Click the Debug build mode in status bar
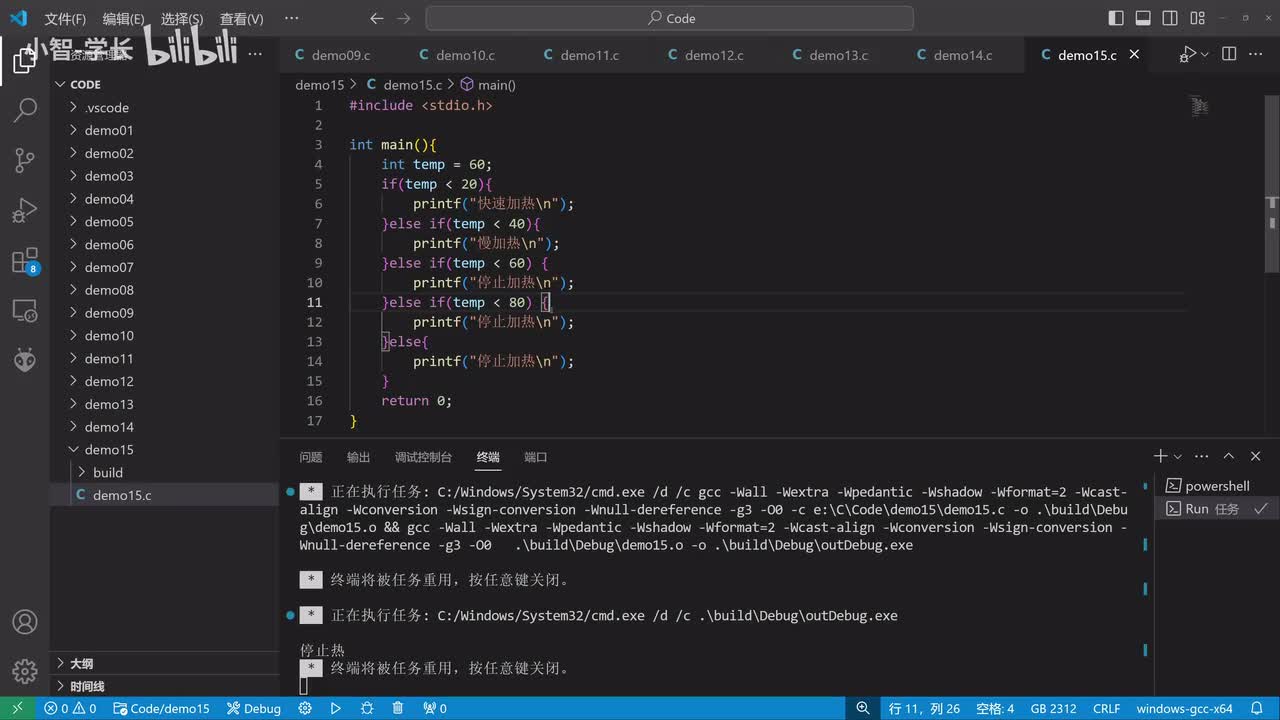1280x720 pixels. pyautogui.click(x=254, y=708)
